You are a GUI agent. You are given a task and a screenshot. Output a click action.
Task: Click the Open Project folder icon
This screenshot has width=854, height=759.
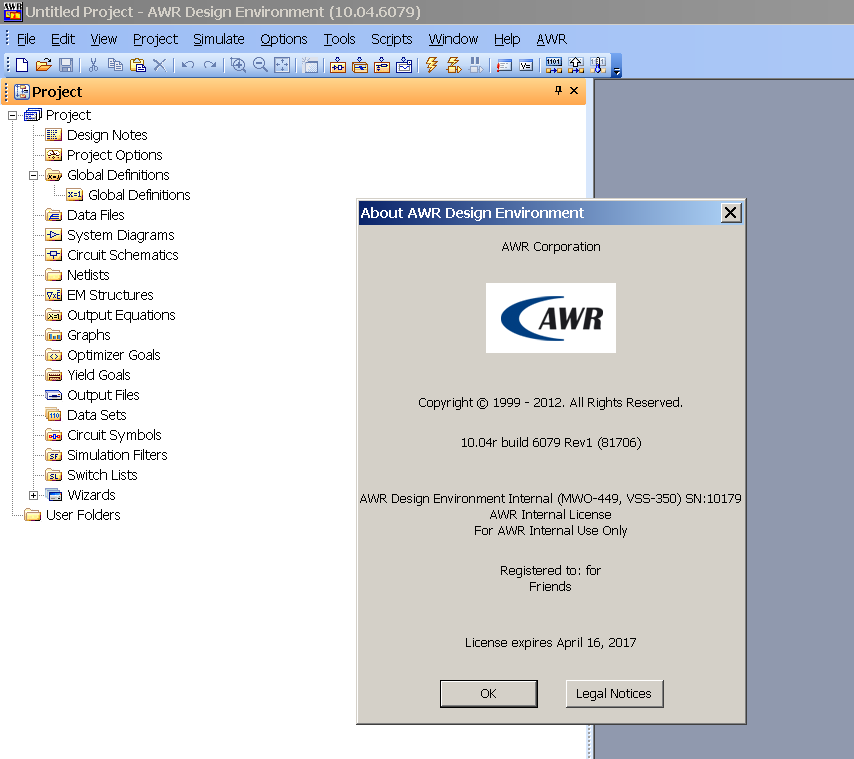click(44, 65)
